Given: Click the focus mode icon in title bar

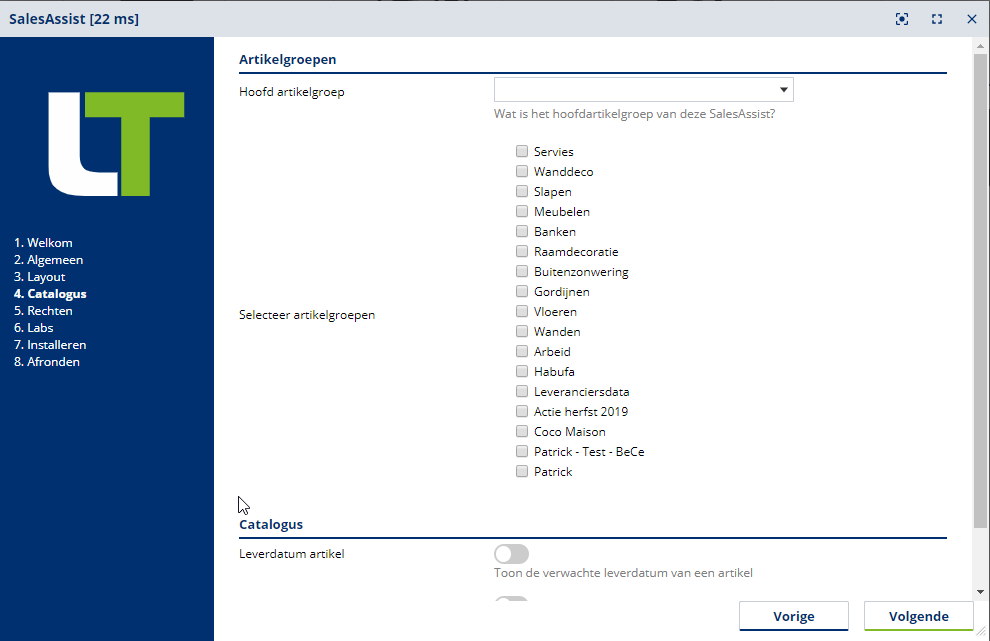Looking at the screenshot, I should 902,19.
